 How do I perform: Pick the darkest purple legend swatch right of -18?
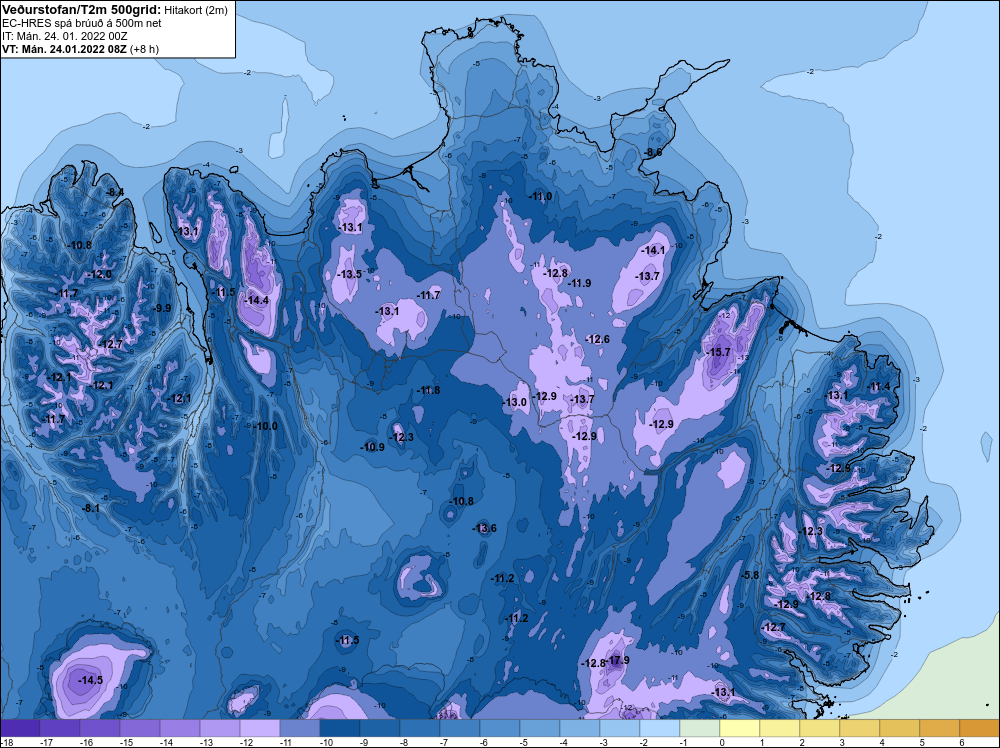(x=20, y=728)
